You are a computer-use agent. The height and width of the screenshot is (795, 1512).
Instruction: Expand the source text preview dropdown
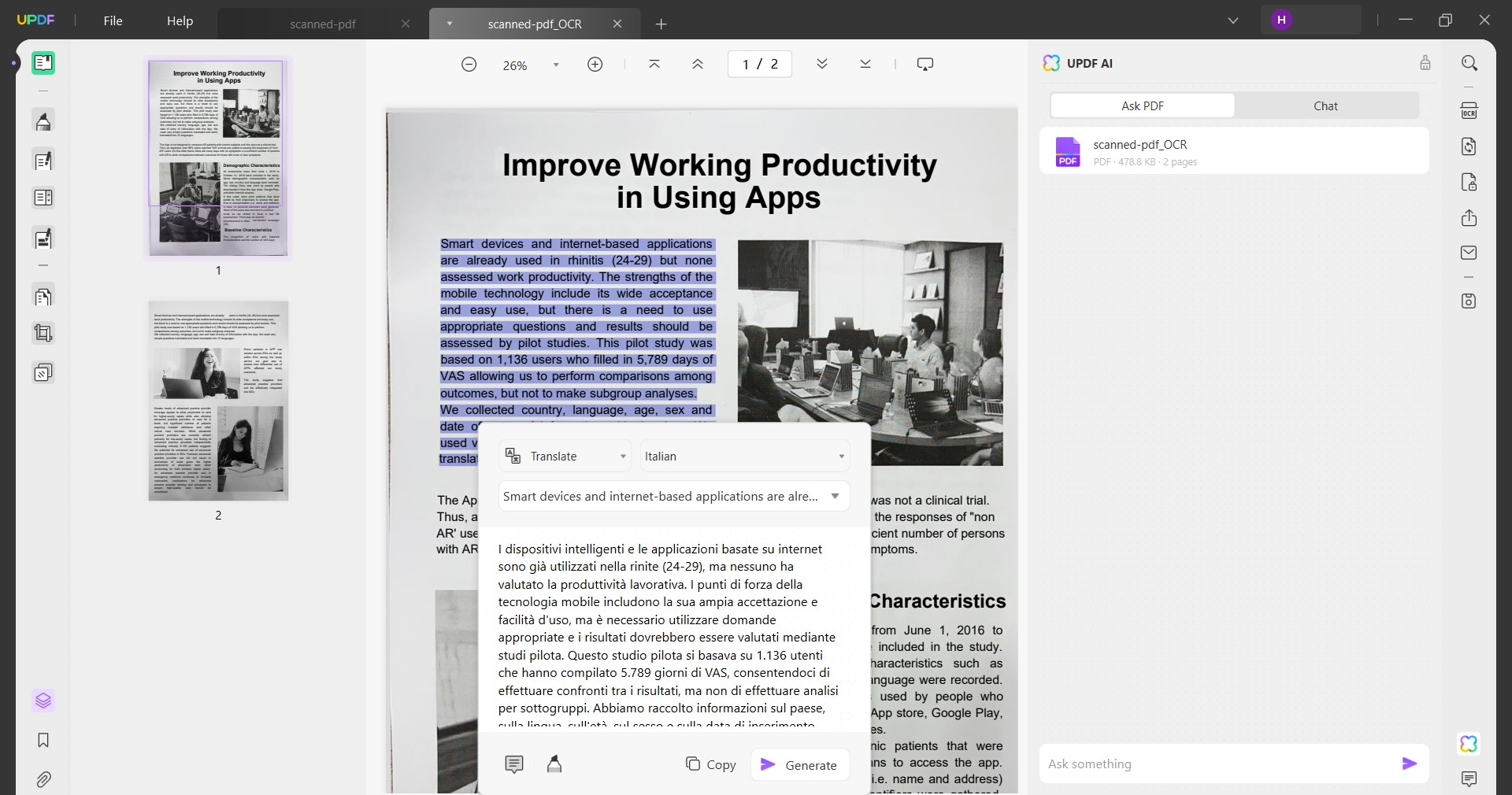(x=674, y=497)
